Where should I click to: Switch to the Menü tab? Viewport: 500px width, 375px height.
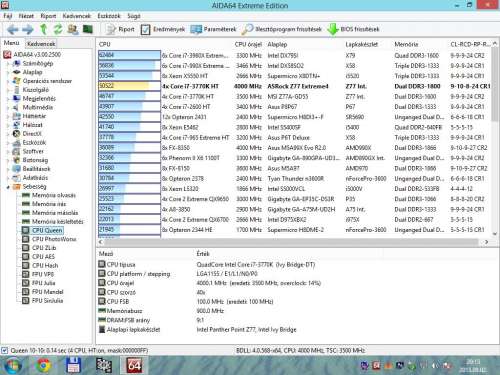tap(12, 43)
